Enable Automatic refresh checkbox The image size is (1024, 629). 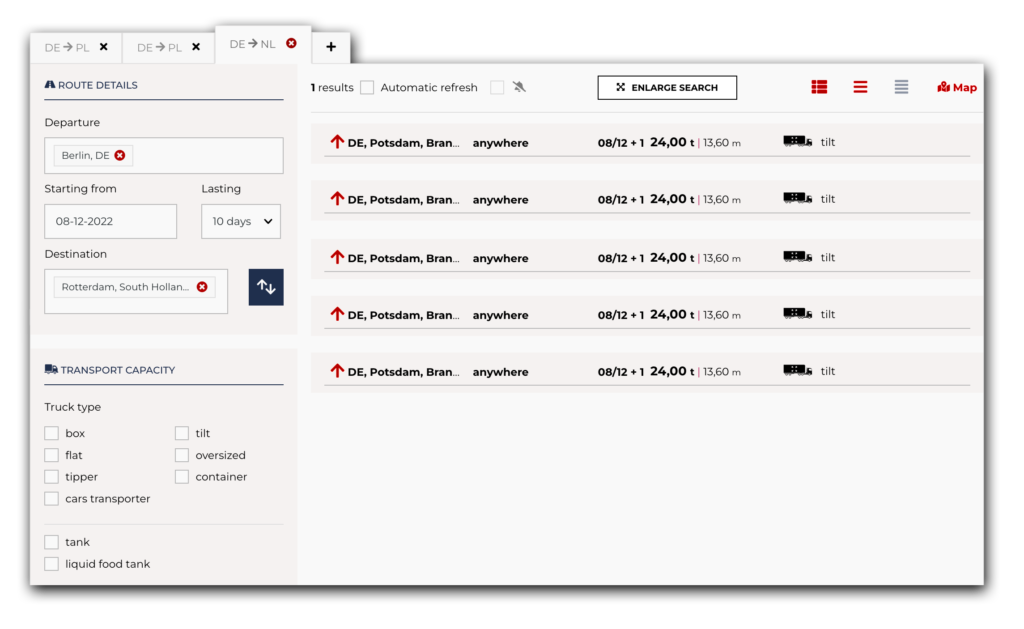click(367, 88)
